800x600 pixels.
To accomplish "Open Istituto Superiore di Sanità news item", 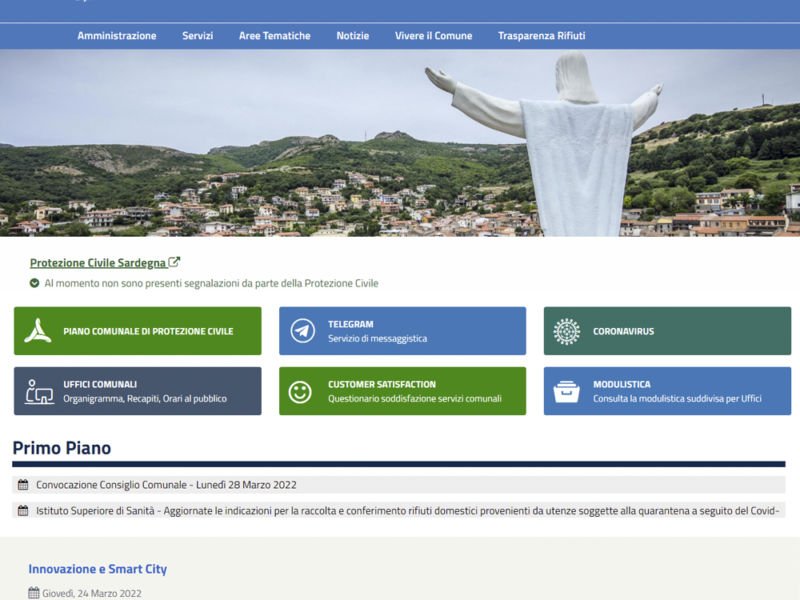I will pos(398,511).
